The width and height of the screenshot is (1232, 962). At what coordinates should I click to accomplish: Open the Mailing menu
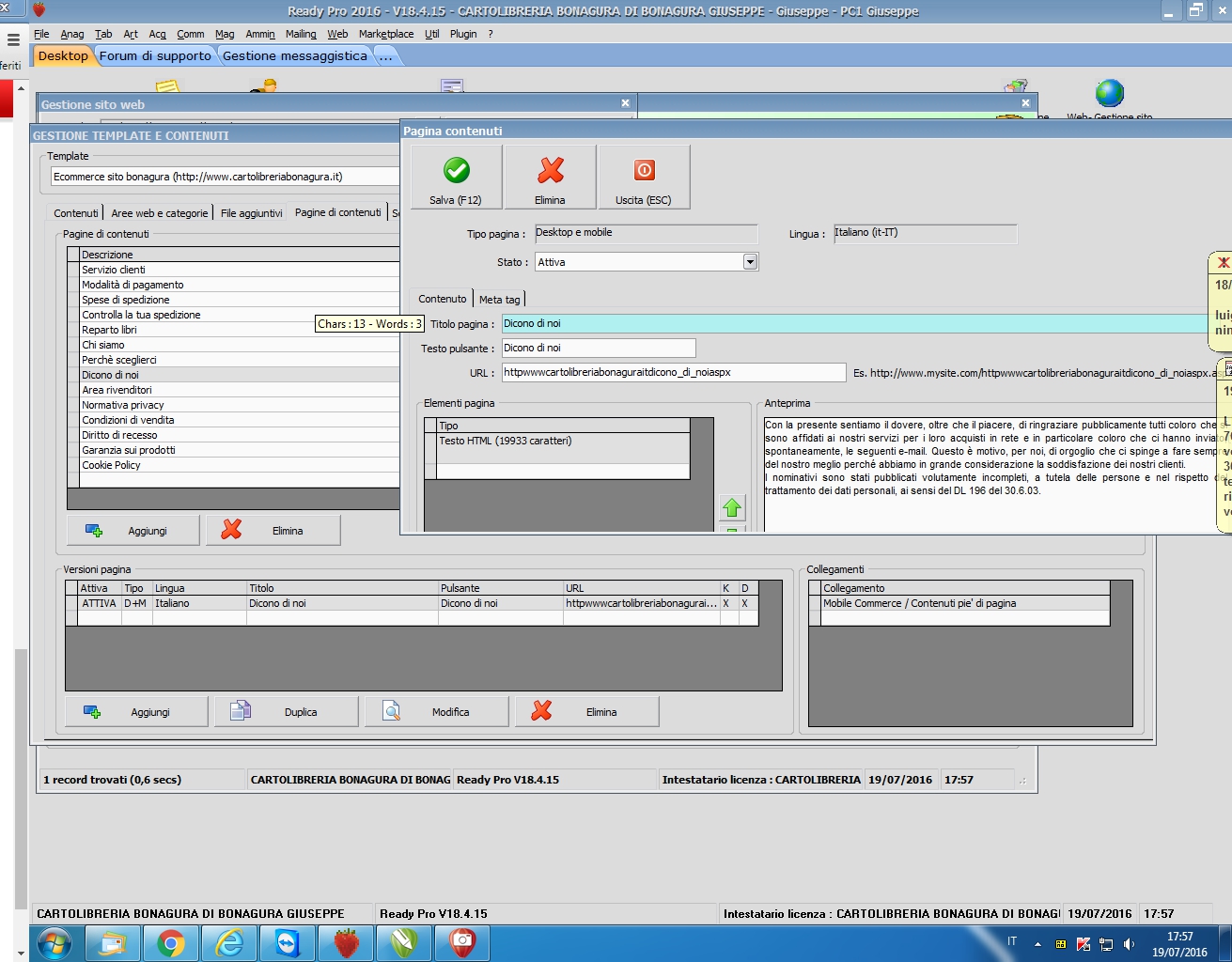tap(301, 34)
